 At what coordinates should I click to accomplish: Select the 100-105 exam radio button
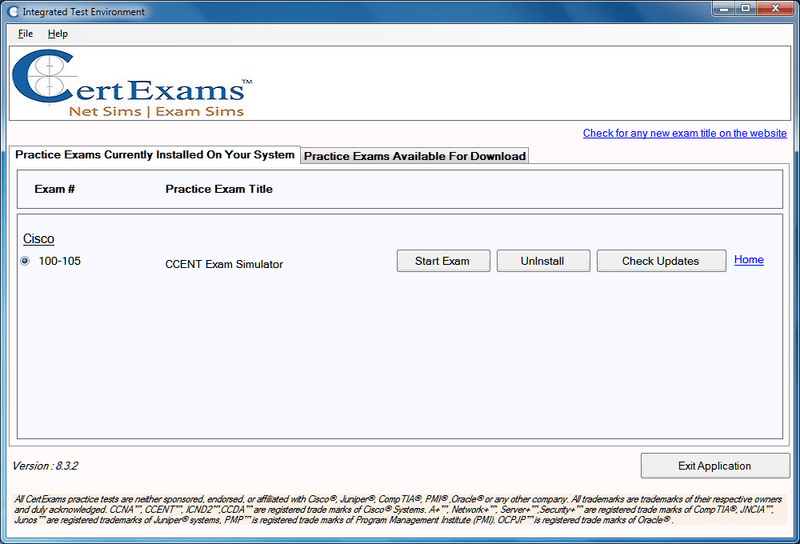tap(25, 261)
